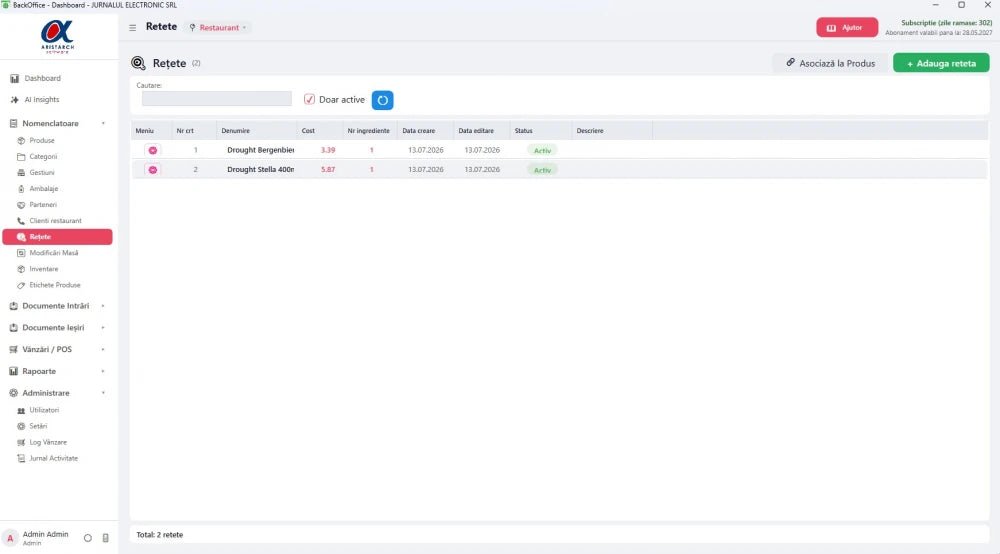Open row menu for Drought Stella
Image resolution: width=1000 pixels, height=554 pixels.
152,170
